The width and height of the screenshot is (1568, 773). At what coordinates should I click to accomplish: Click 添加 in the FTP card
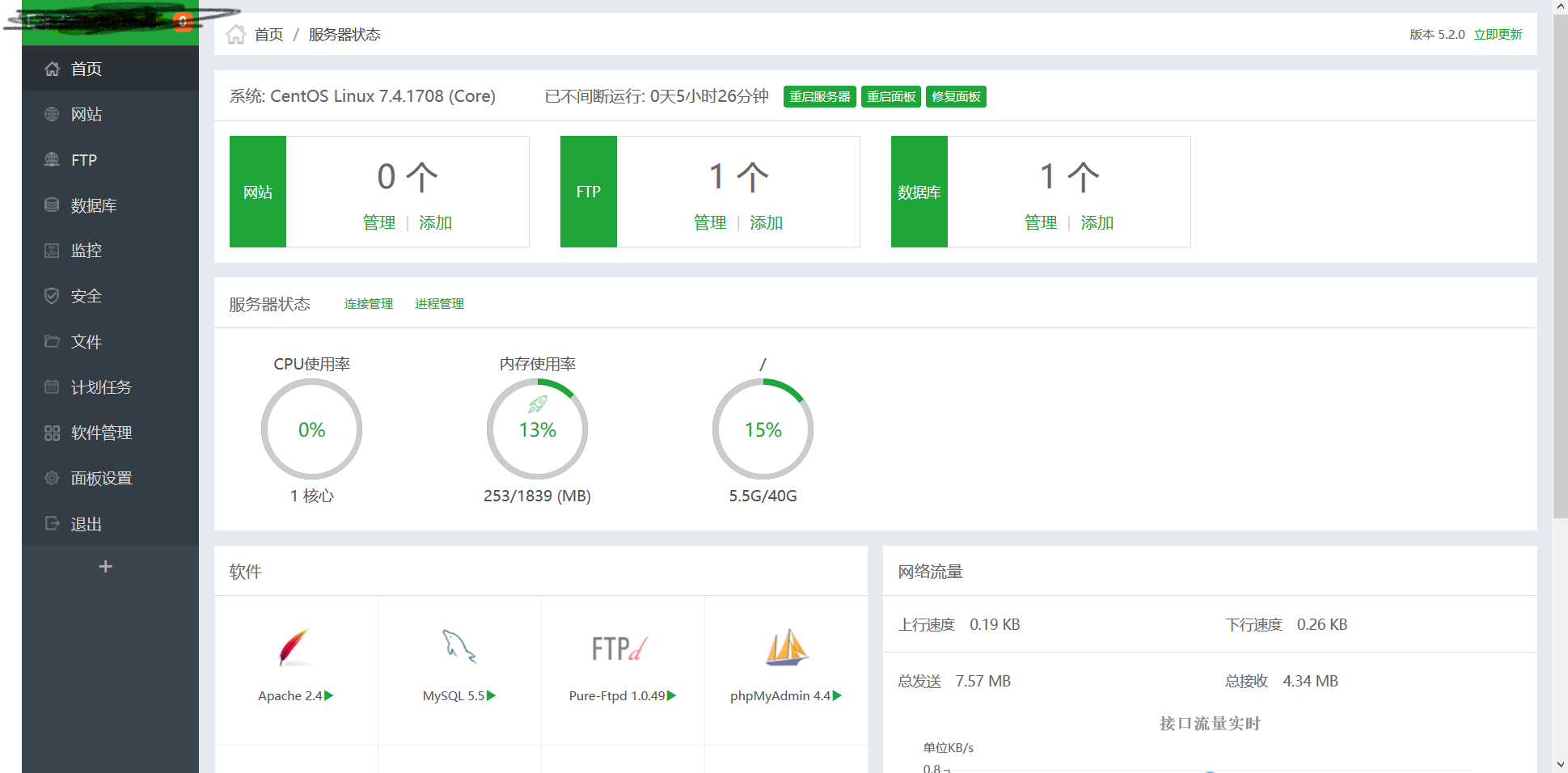766,222
